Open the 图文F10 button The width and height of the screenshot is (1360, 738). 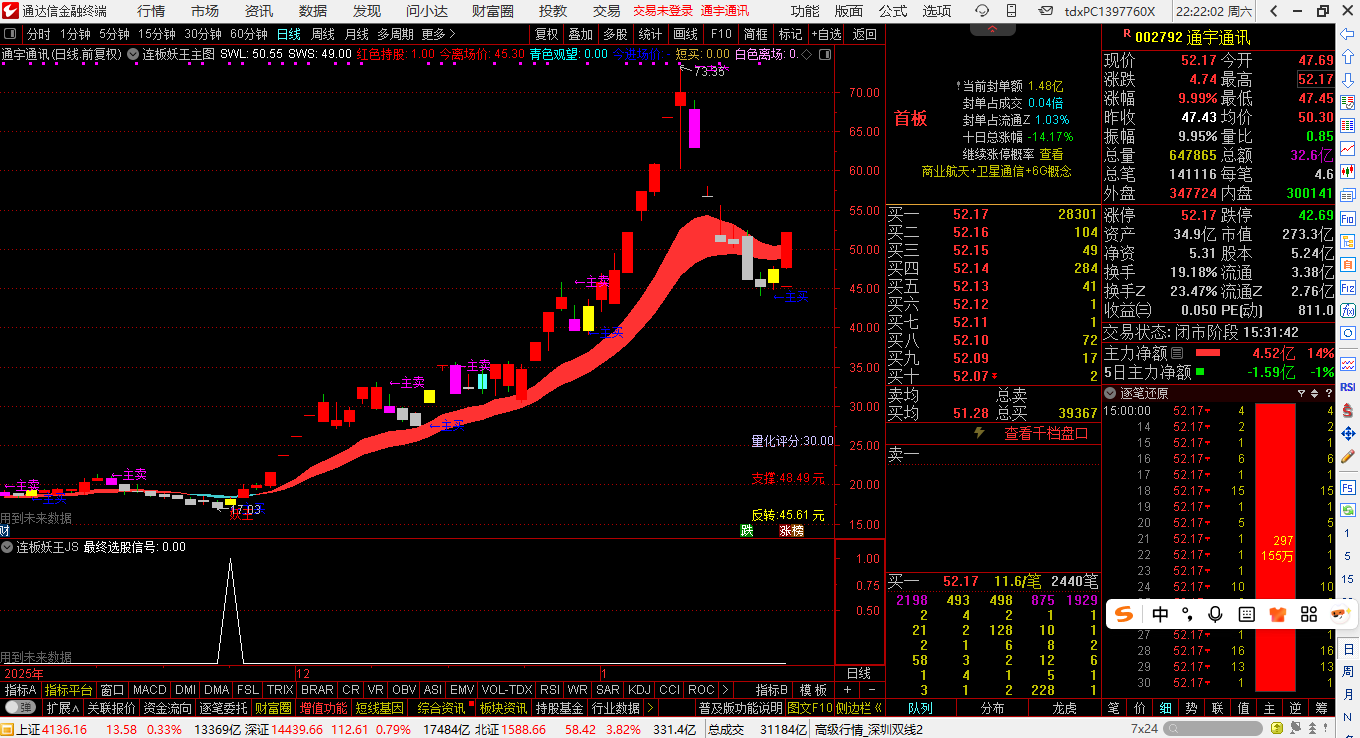tap(809, 707)
